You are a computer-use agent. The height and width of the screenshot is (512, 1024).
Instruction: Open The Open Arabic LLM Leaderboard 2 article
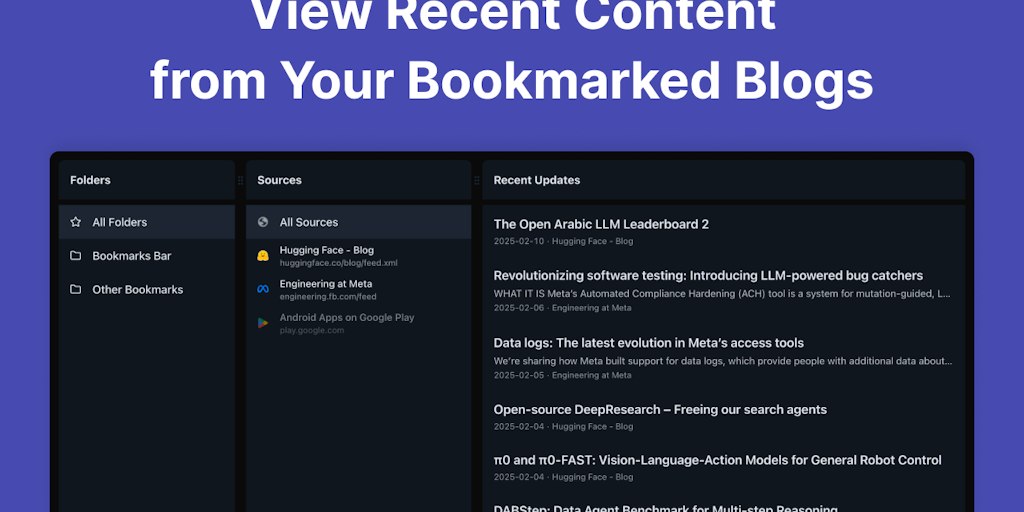601,224
